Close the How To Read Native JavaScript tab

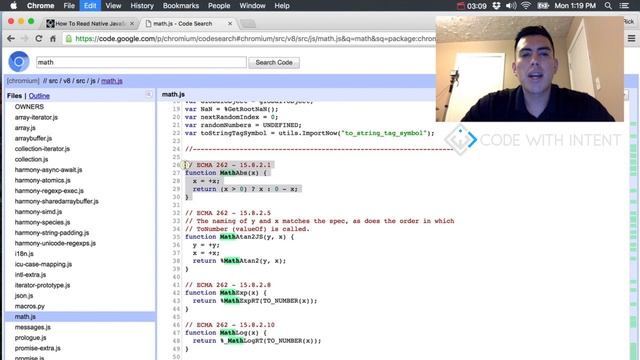(x=132, y=24)
